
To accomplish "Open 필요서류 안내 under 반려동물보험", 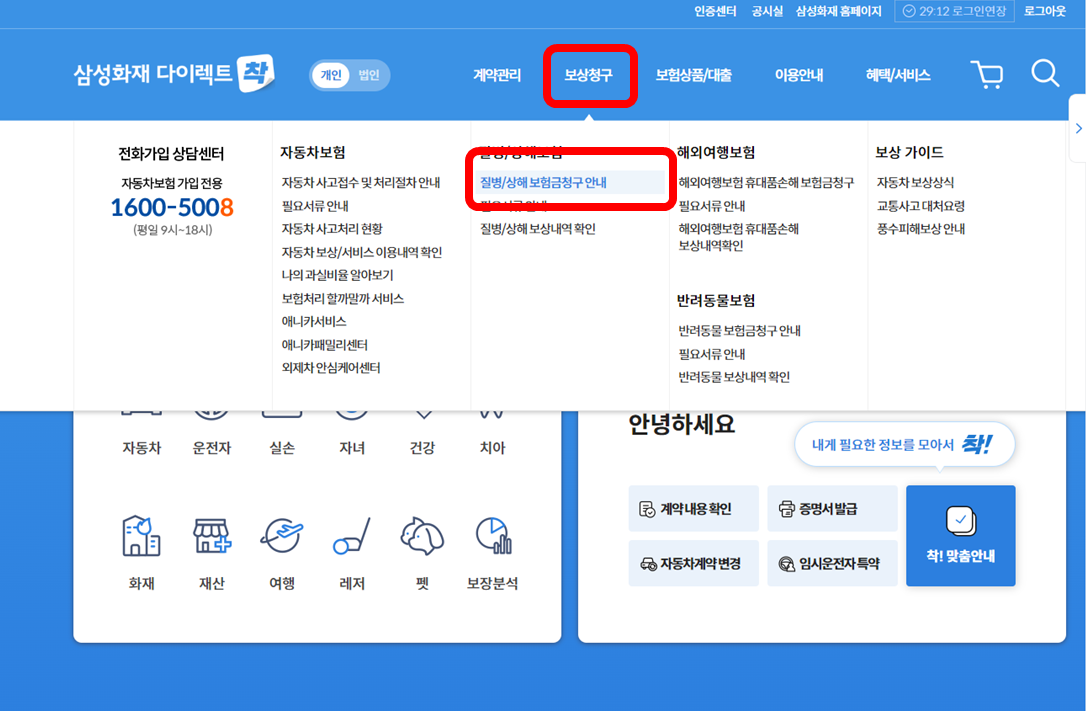I will (x=712, y=354).
